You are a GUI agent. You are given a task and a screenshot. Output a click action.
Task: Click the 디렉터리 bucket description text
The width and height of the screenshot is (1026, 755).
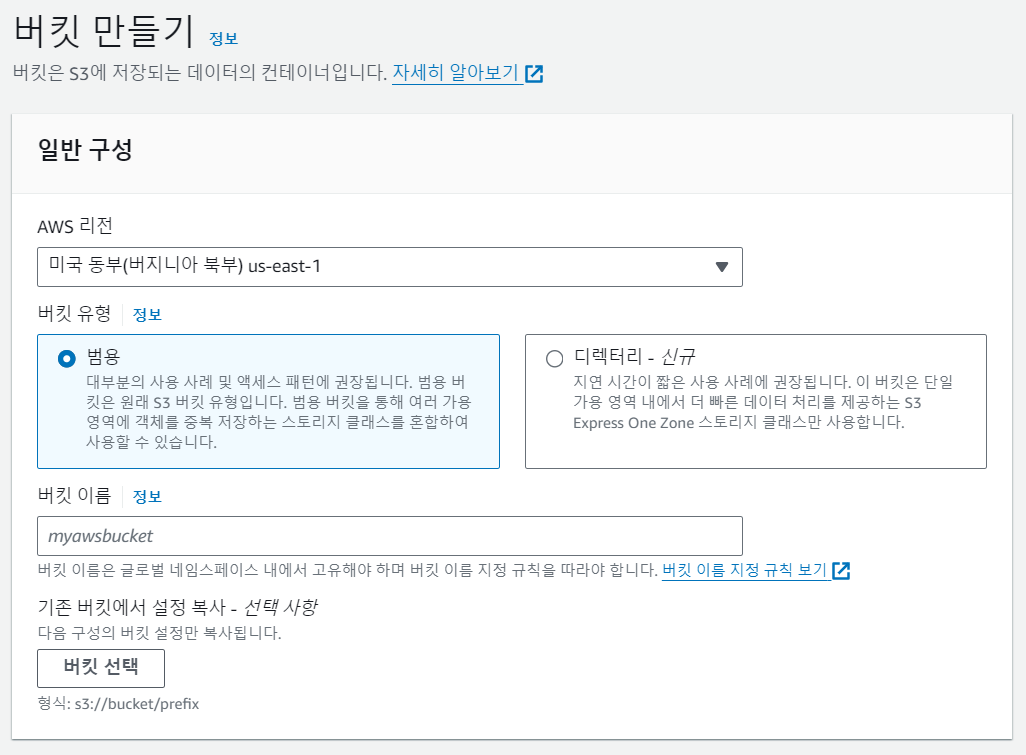pyautogui.click(x=763, y=402)
